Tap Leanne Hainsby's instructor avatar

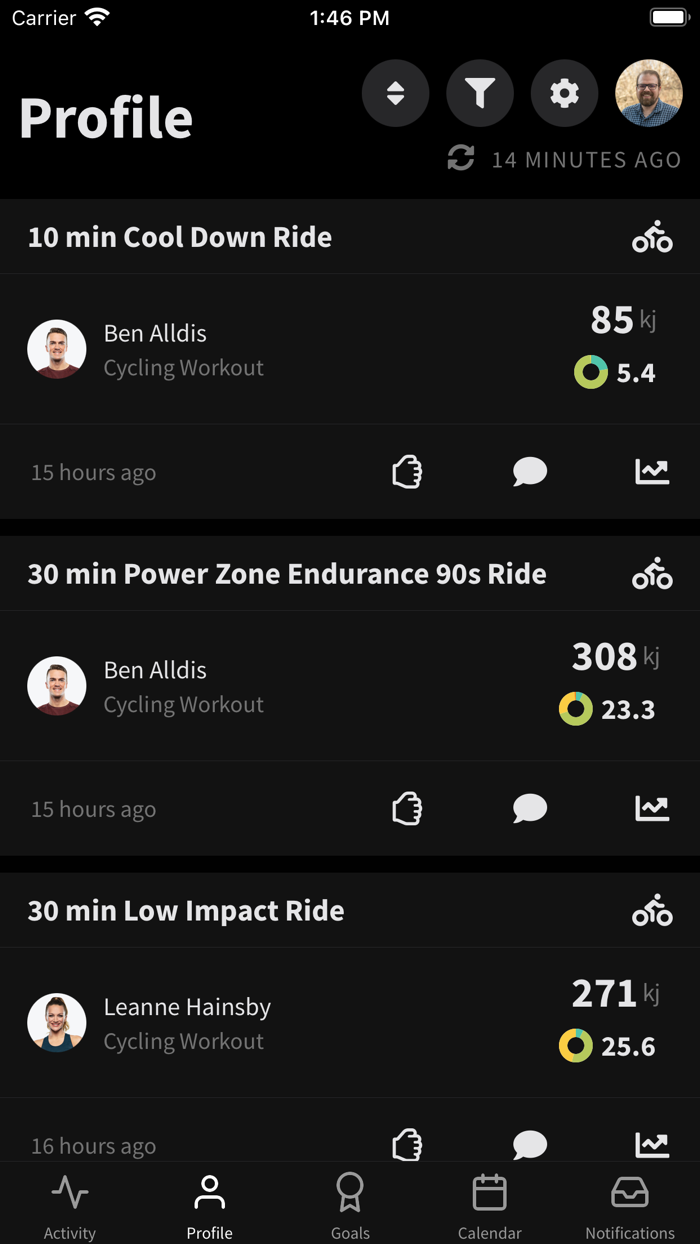(57, 1023)
